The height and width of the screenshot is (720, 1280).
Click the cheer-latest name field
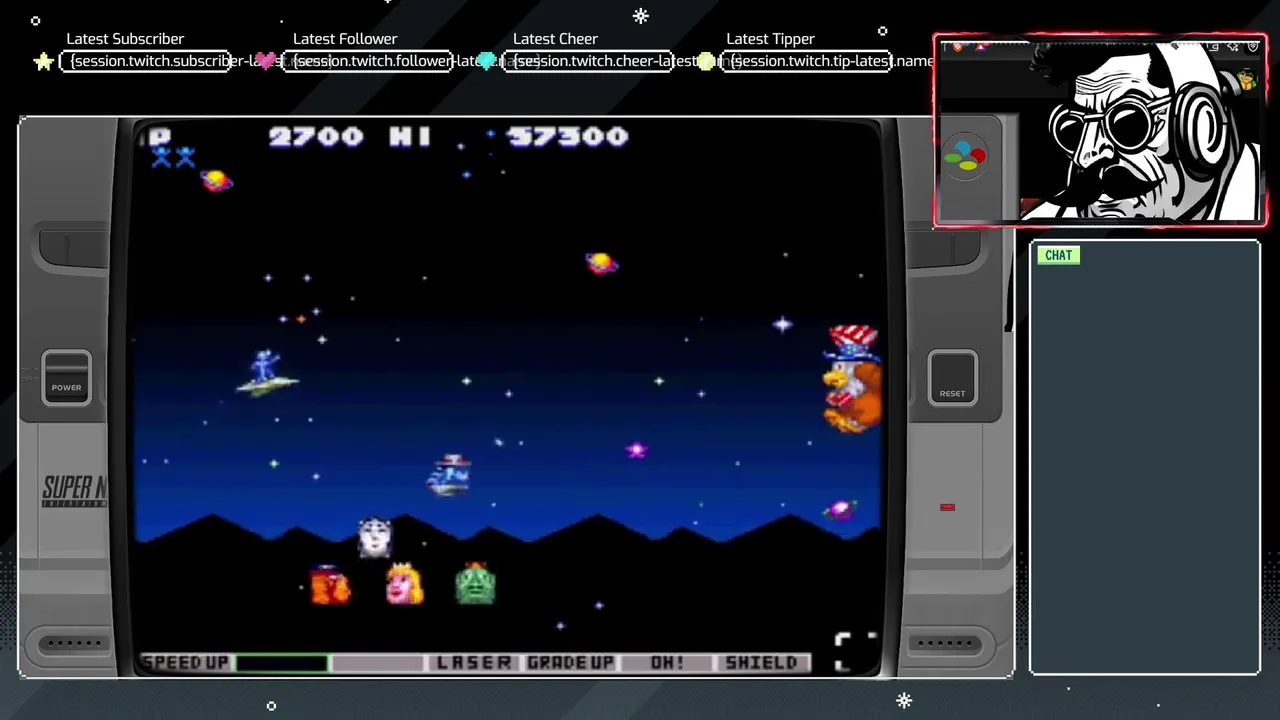(587, 61)
